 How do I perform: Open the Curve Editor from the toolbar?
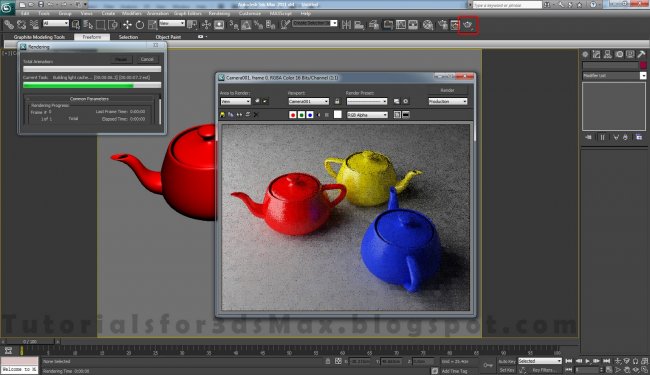point(401,25)
